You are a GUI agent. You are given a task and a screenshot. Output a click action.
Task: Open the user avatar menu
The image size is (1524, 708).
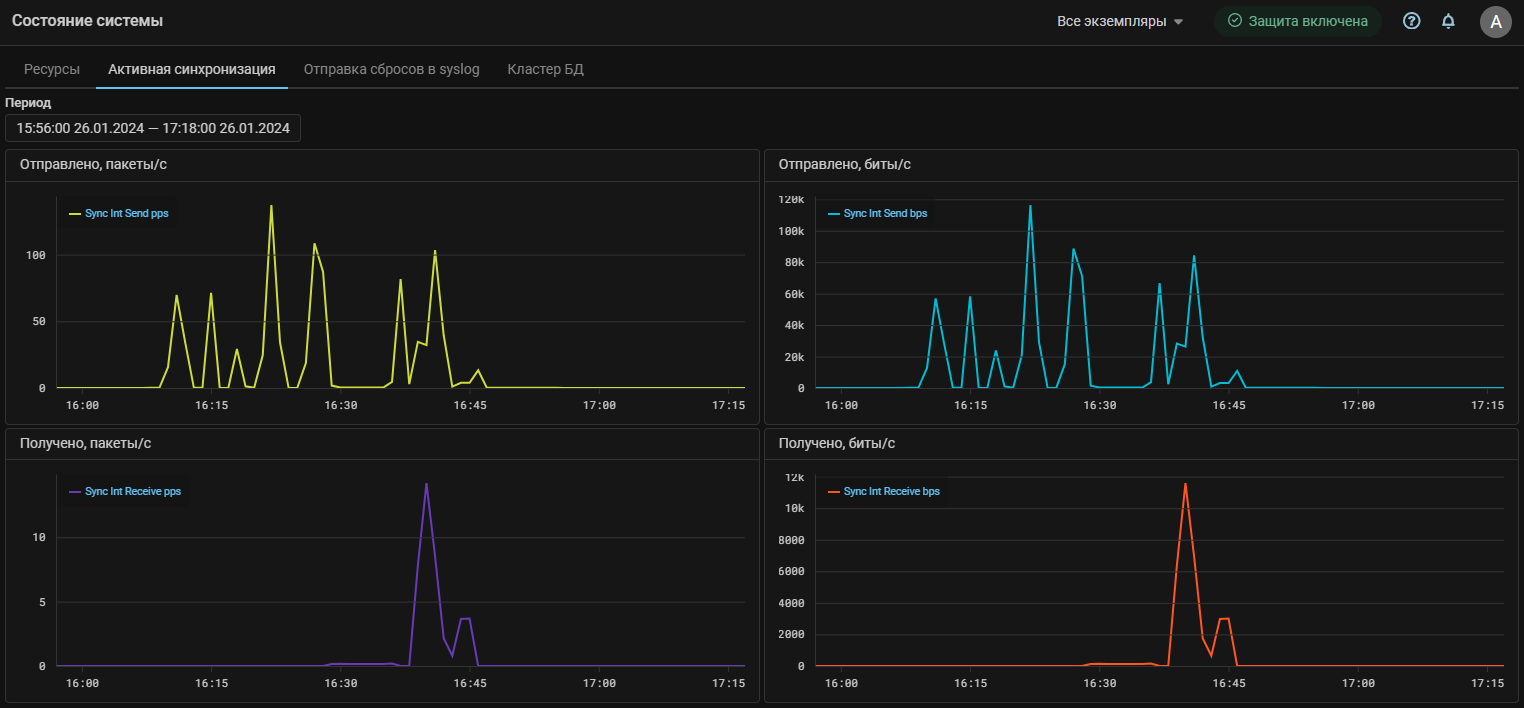coord(1495,22)
